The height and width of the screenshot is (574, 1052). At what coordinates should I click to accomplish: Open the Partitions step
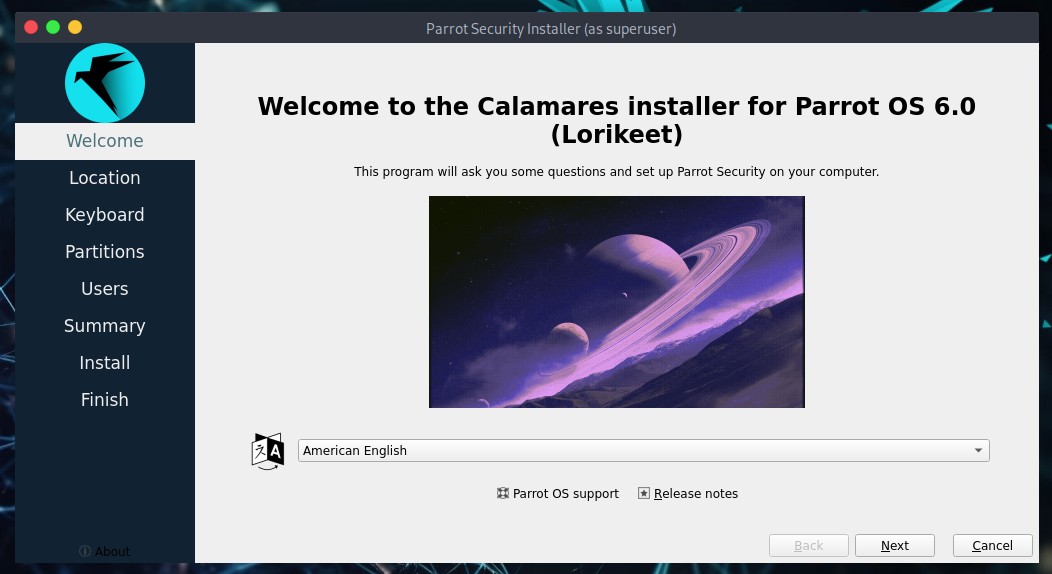105,251
